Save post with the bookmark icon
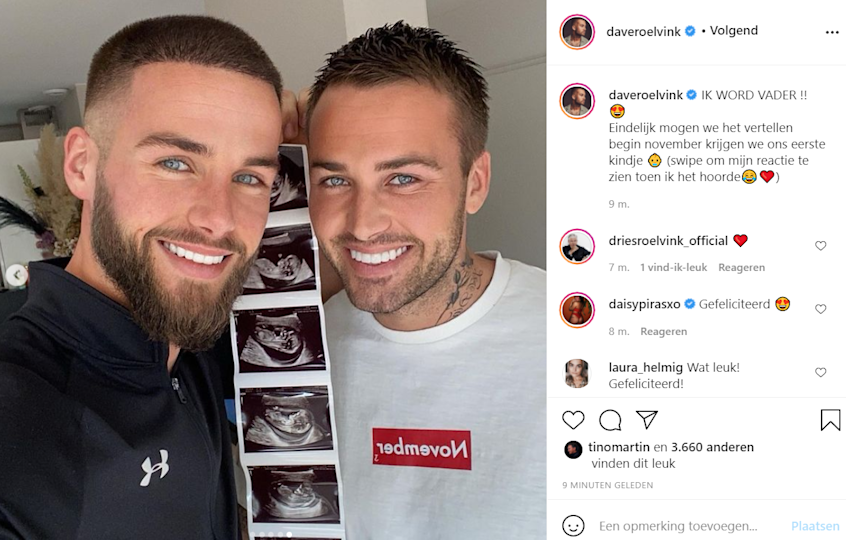846x540 pixels. point(830,420)
